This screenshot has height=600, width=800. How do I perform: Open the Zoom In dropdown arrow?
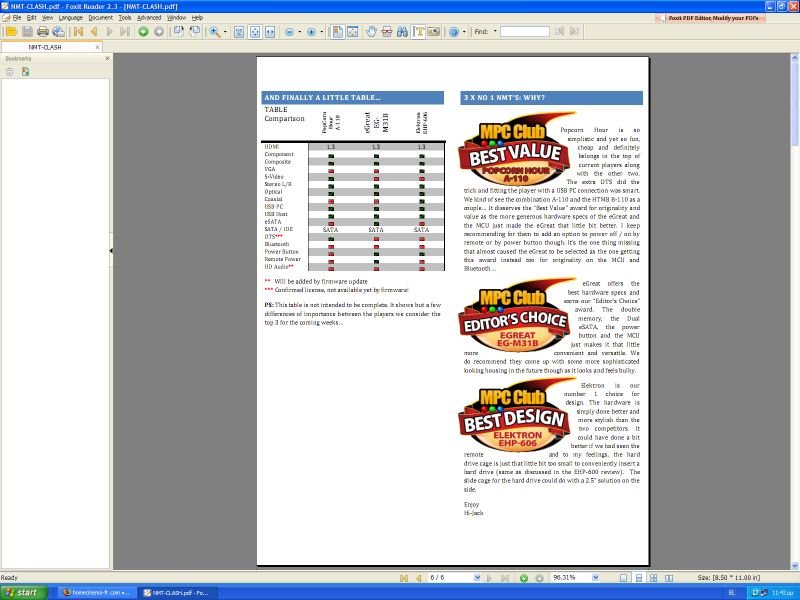(x=321, y=32)
